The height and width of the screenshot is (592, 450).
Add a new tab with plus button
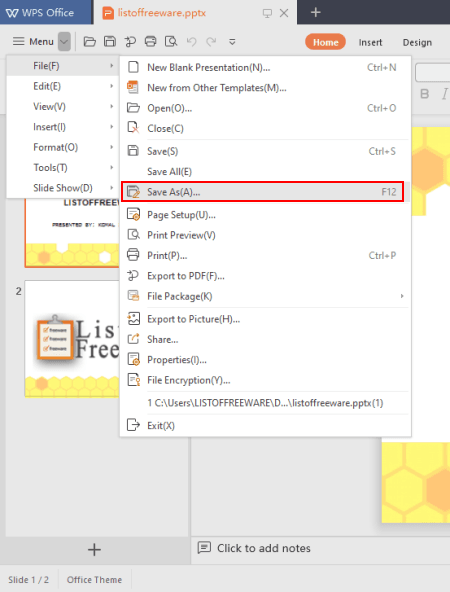point(316,12)
